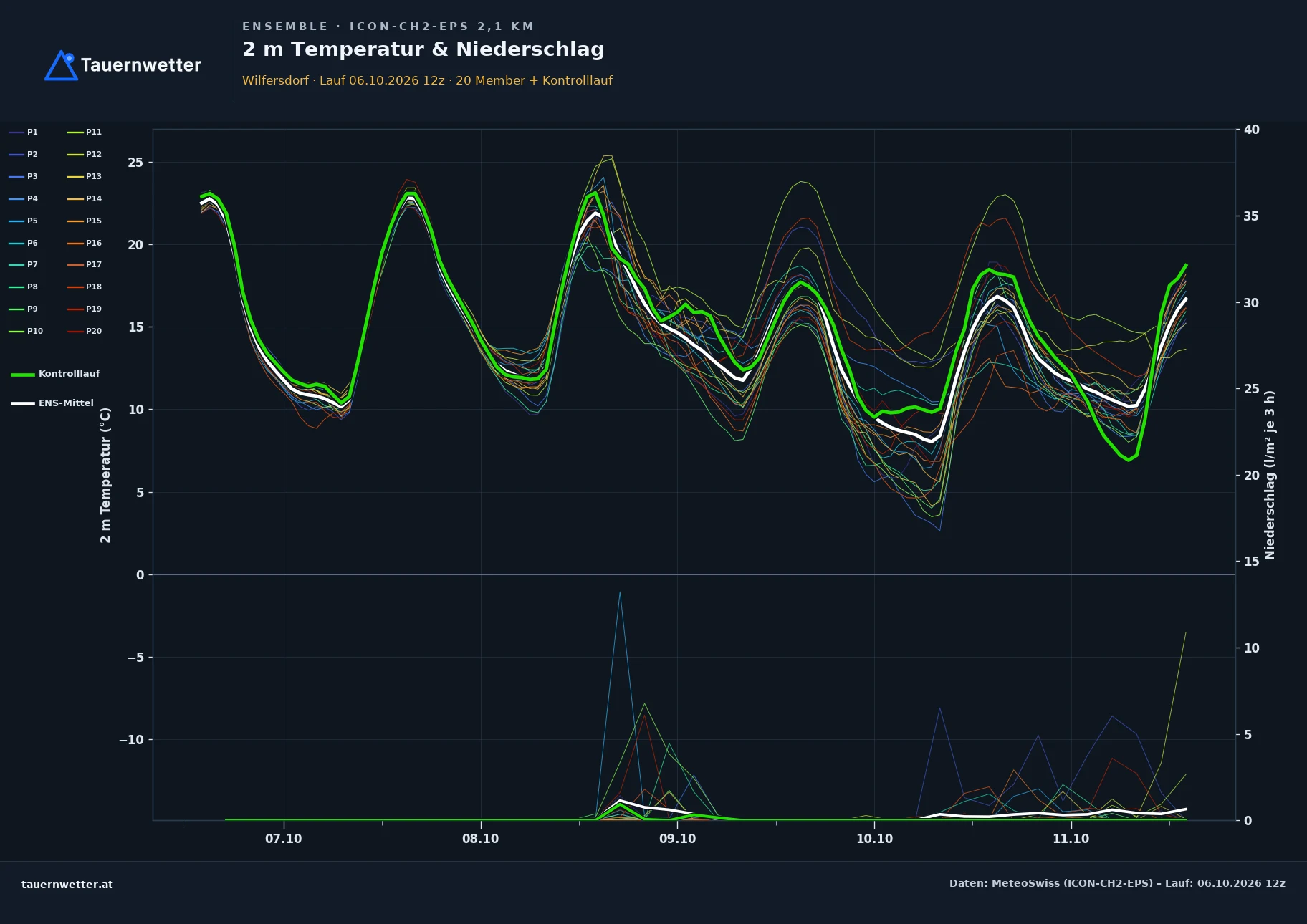The width and height of the screenshot is (1307, 924).
Task: Select the P14 legend entry
Action: tap(85, 198)
